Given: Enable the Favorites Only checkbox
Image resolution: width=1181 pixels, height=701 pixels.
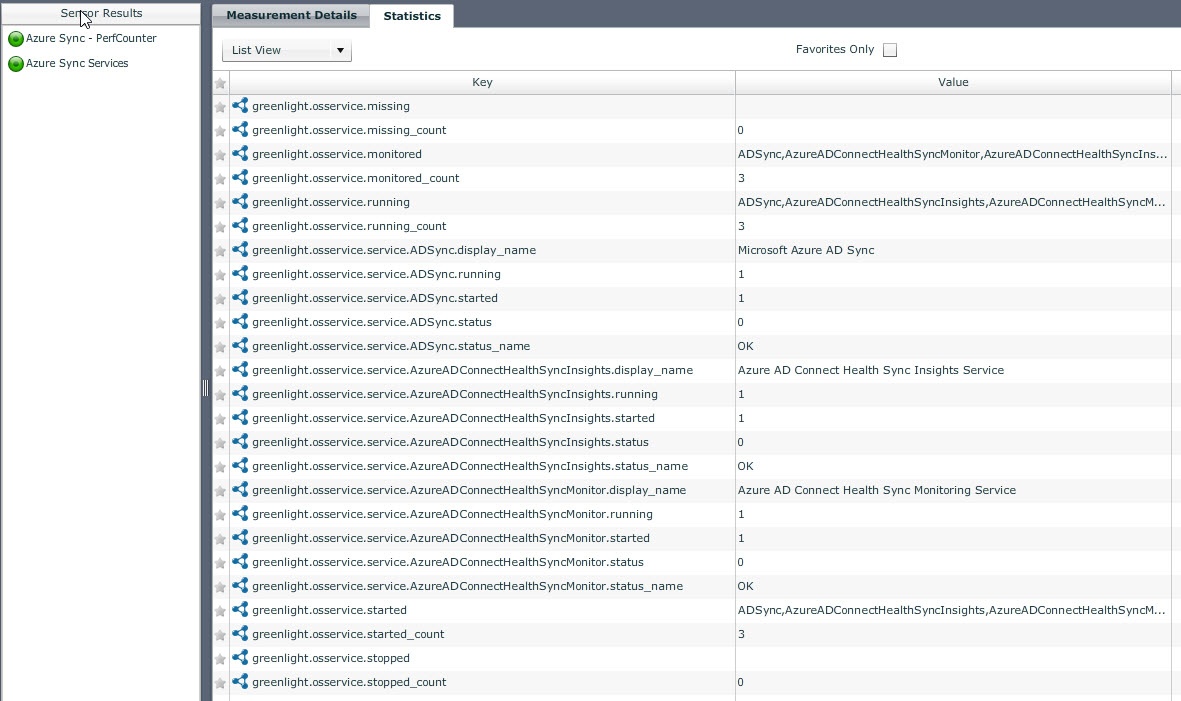Looking at the screenshot, I should coord(890,50).
